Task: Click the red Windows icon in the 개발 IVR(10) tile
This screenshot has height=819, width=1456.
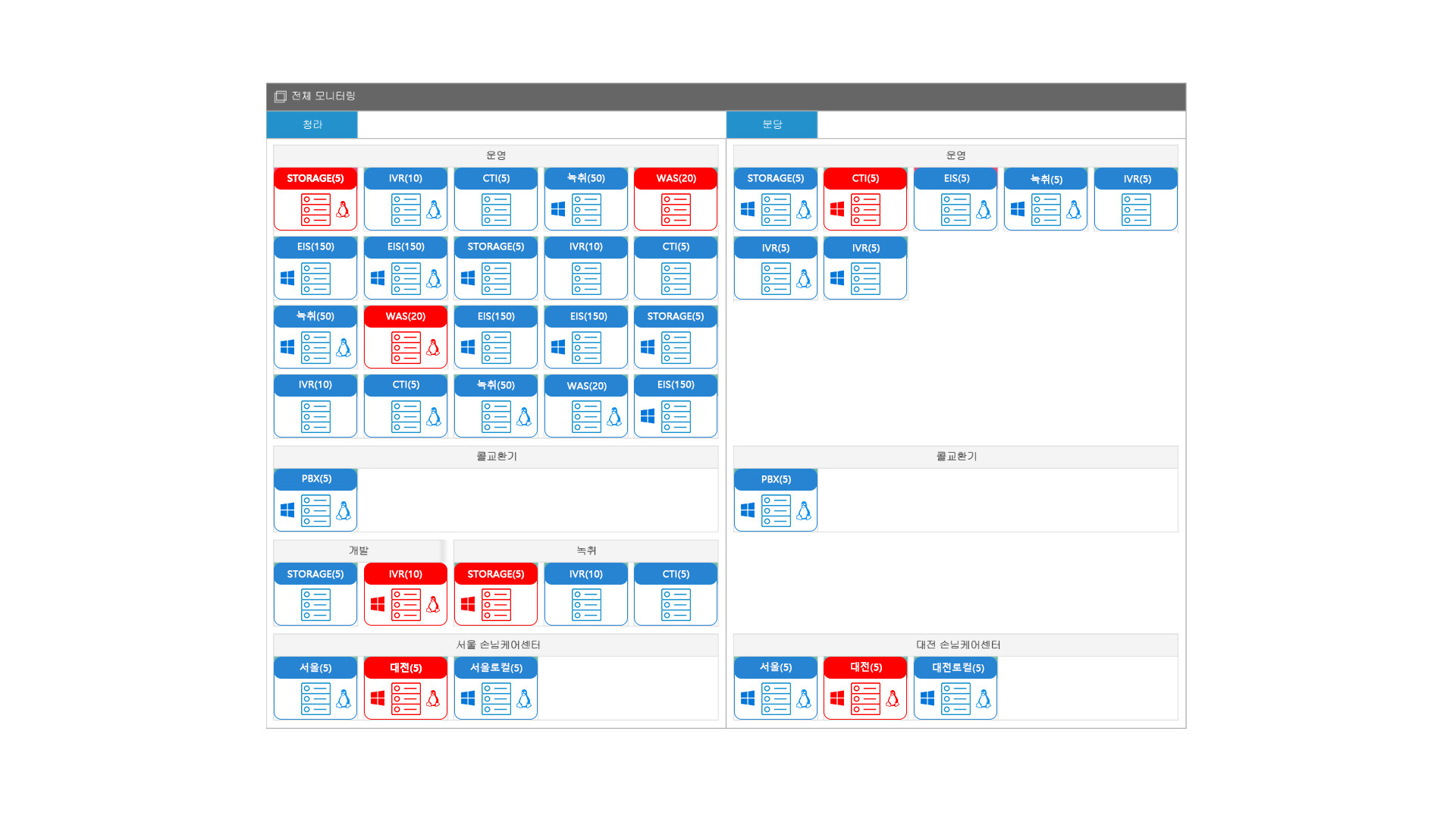Action: pos(378,604)
